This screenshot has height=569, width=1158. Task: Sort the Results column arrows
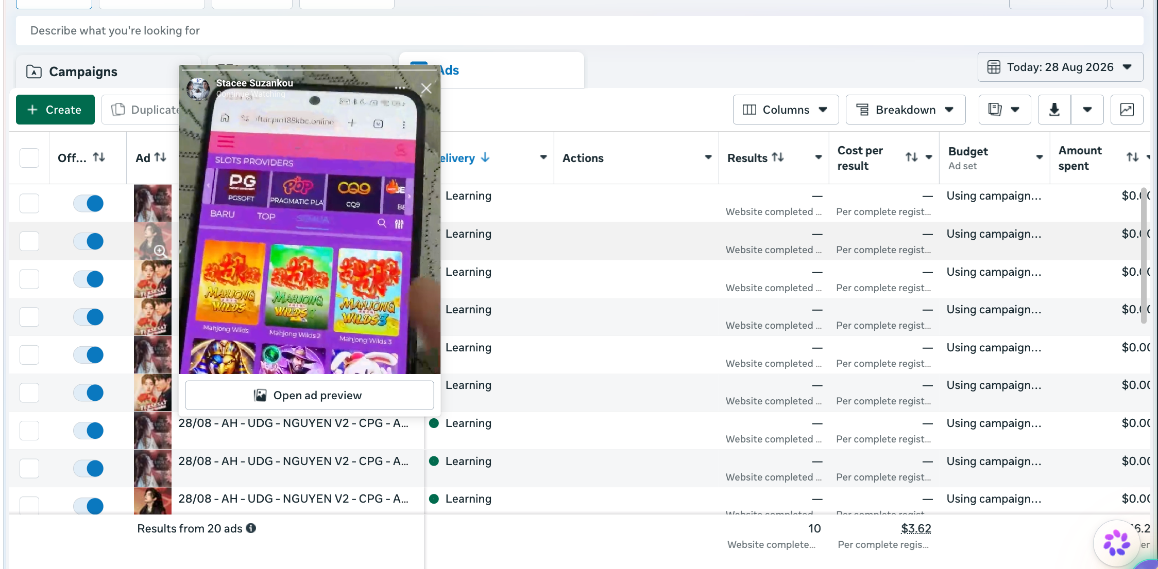tap(778, 157)
